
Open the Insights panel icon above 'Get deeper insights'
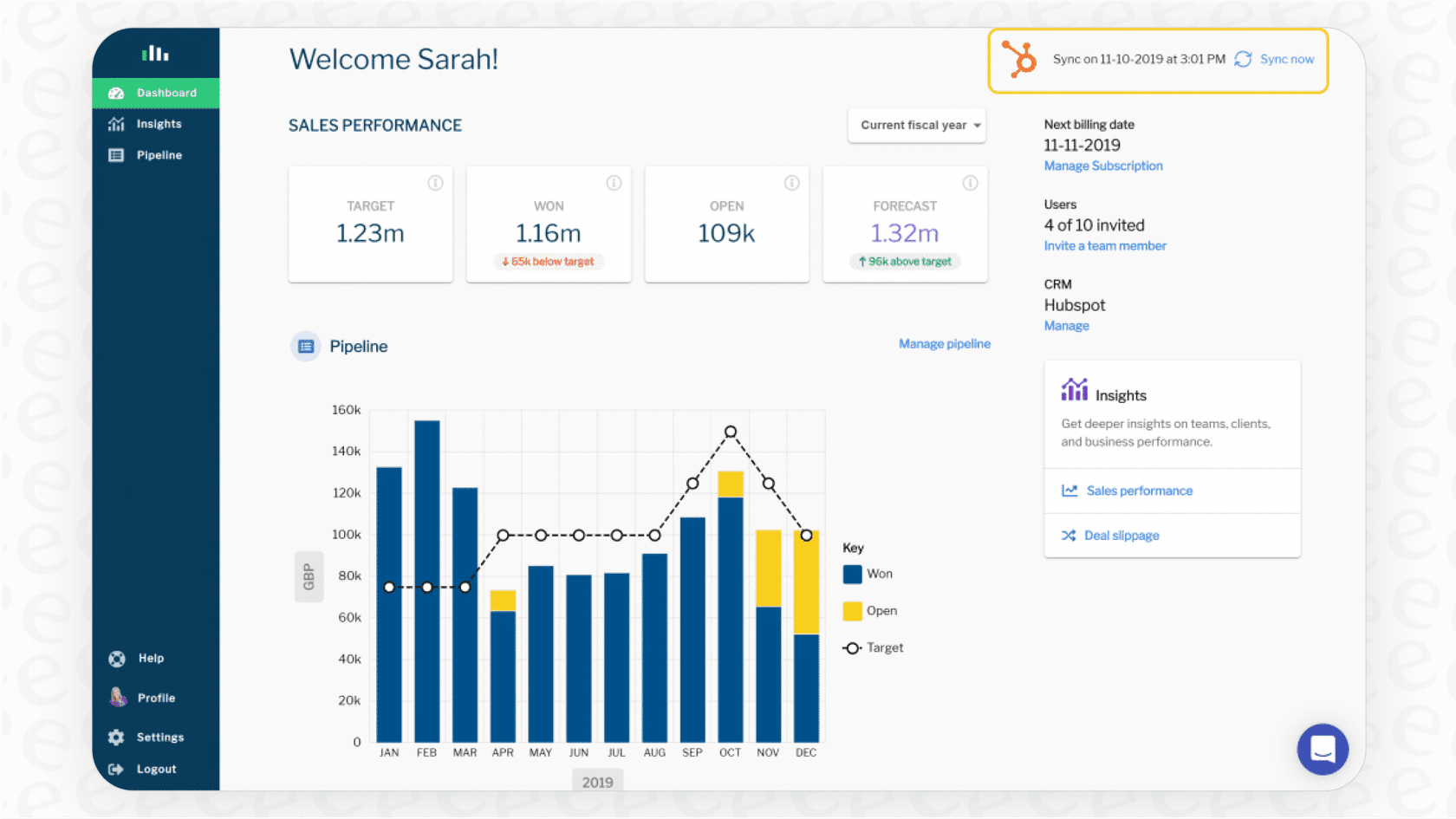1074,389
